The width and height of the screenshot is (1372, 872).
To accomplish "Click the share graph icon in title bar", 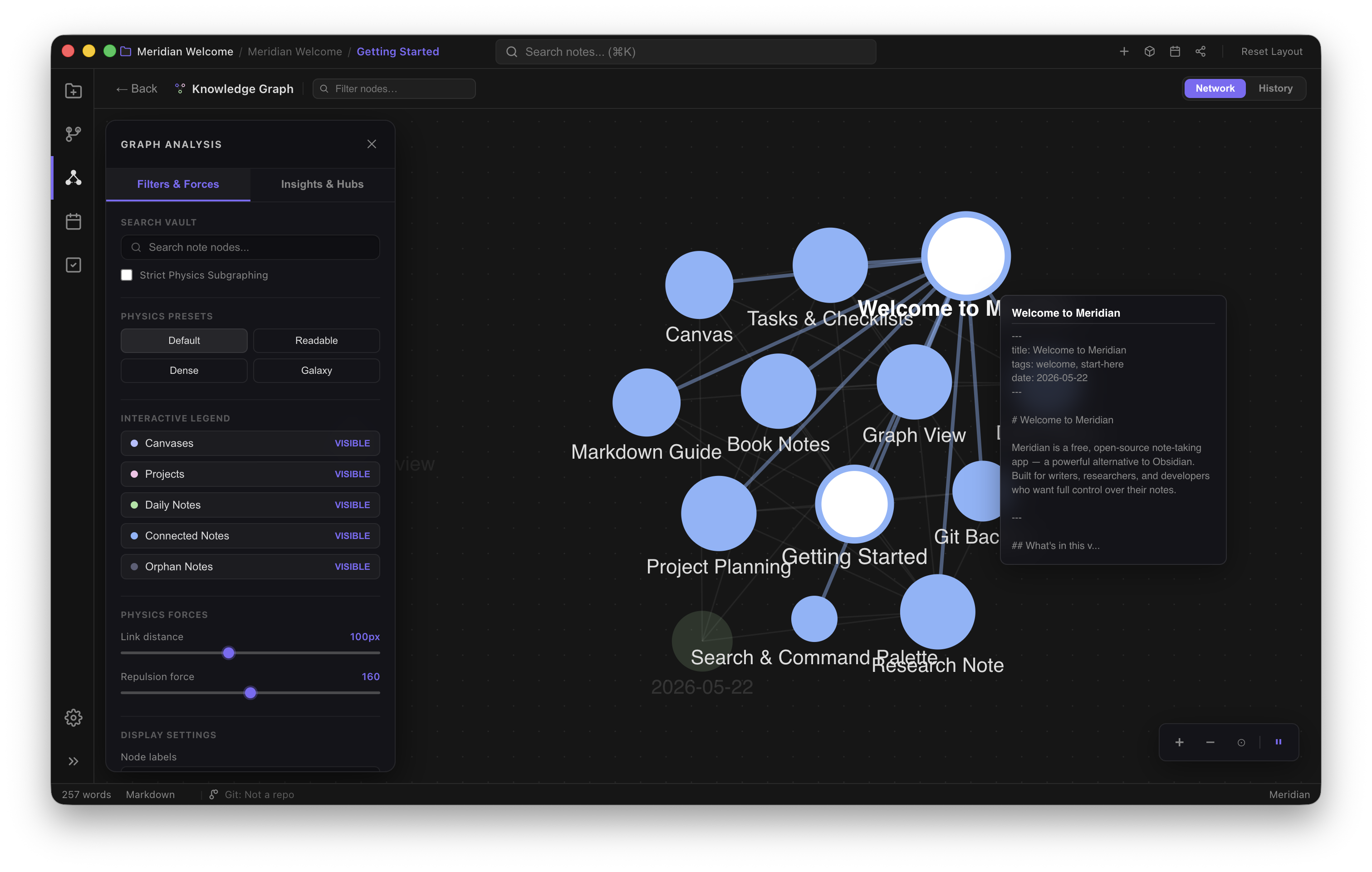I will [x=1200, y=51].
